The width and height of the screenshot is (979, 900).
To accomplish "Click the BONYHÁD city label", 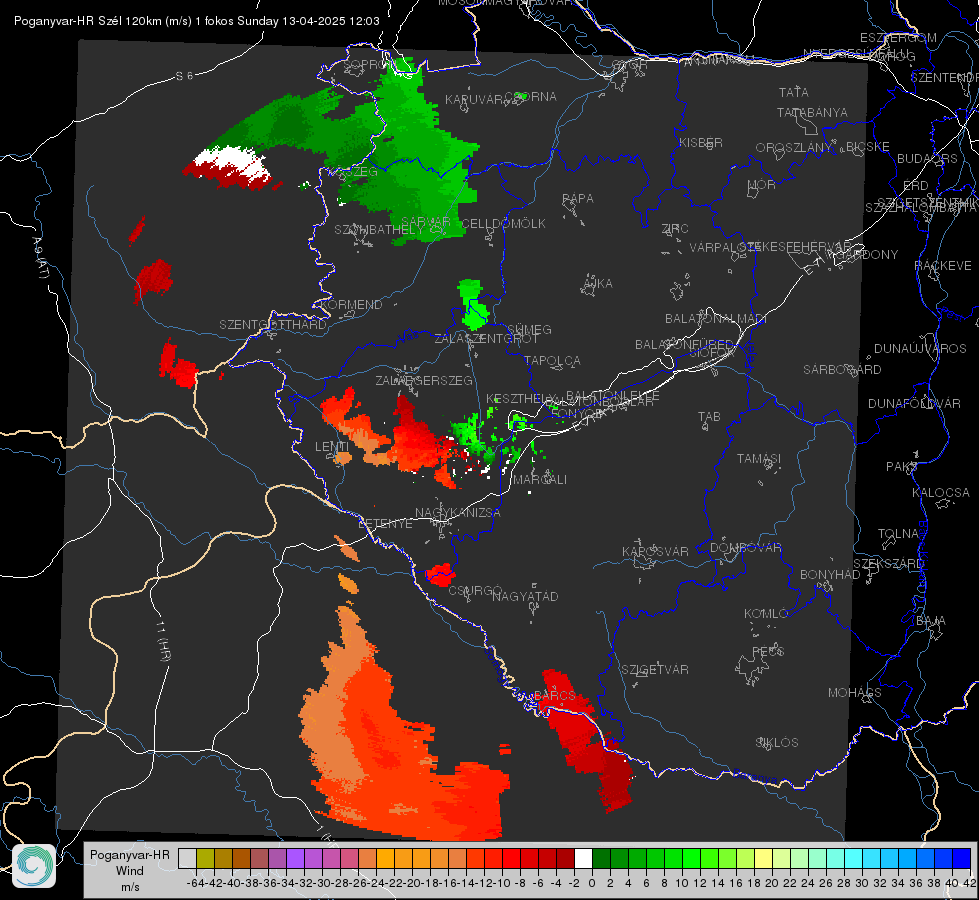I will (x=830, y=575).
